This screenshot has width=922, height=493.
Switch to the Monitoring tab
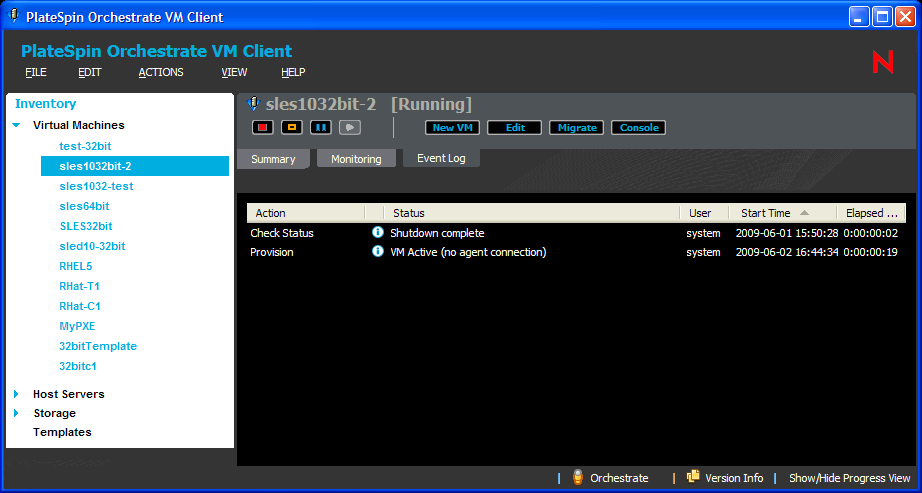click(x=356, y=159)
